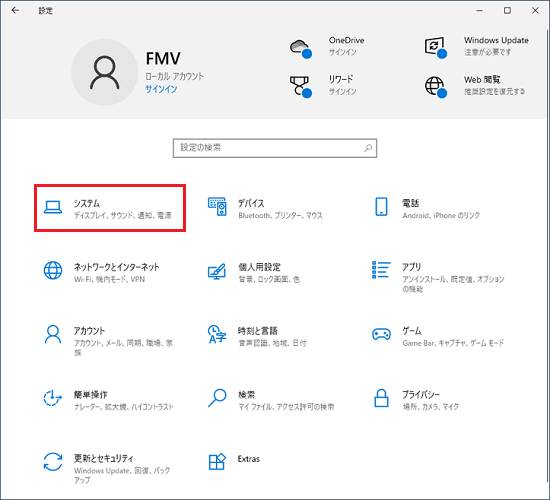Click the OneDrive label text
550x500 pixels.
(346, 40)
